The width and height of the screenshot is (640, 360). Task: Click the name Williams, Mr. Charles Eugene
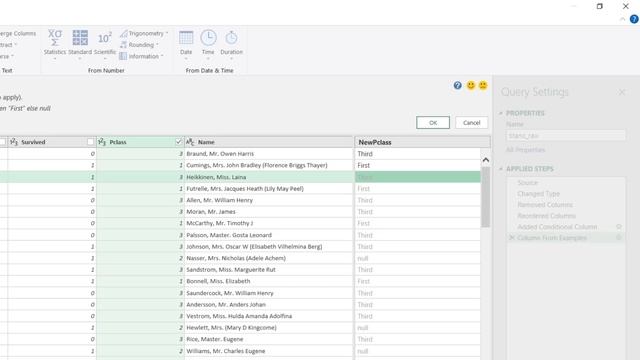[x=226, y=351]
